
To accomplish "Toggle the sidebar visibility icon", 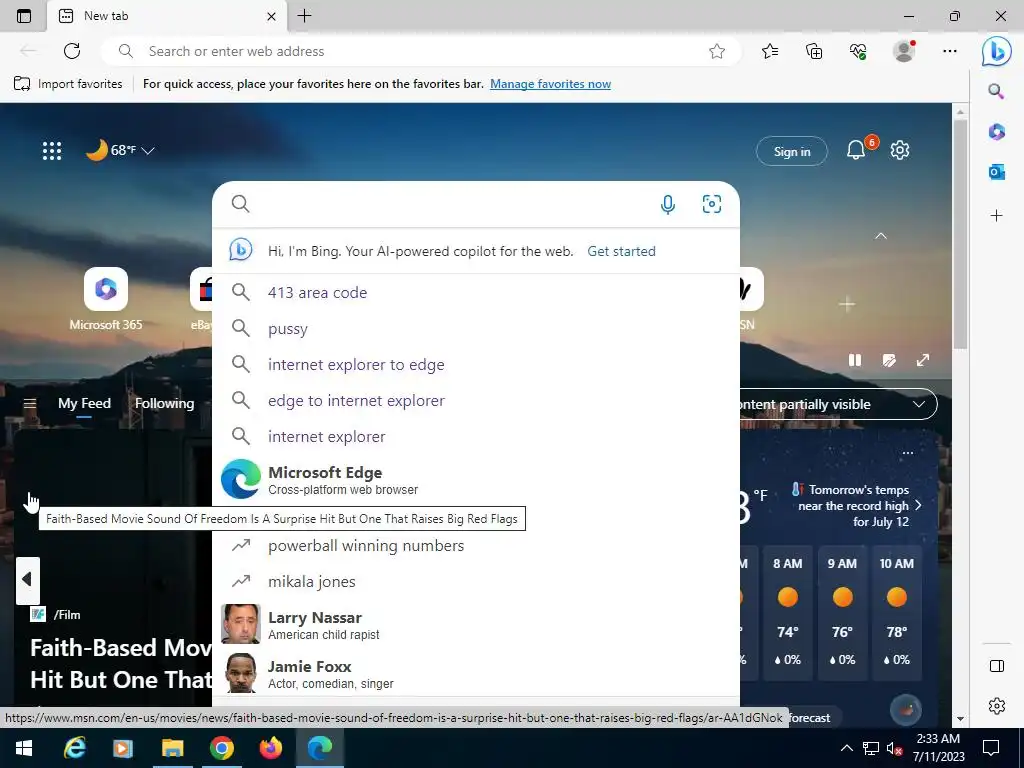I will [997, 665].
